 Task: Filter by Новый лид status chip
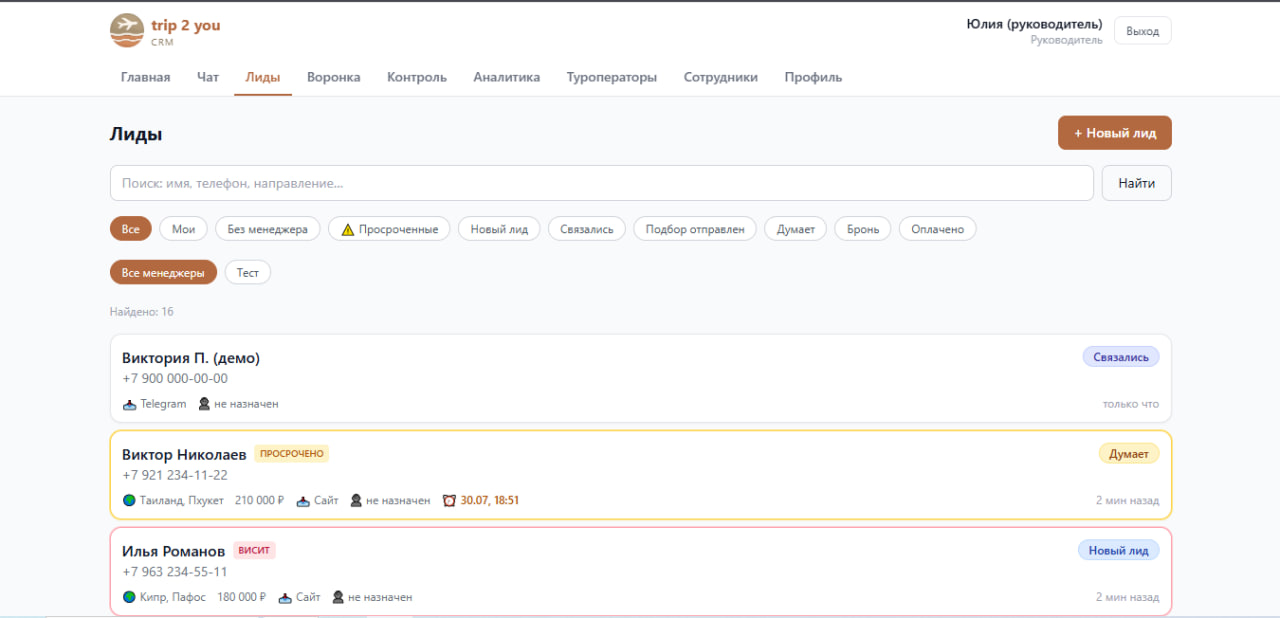(x=499, y=229)
